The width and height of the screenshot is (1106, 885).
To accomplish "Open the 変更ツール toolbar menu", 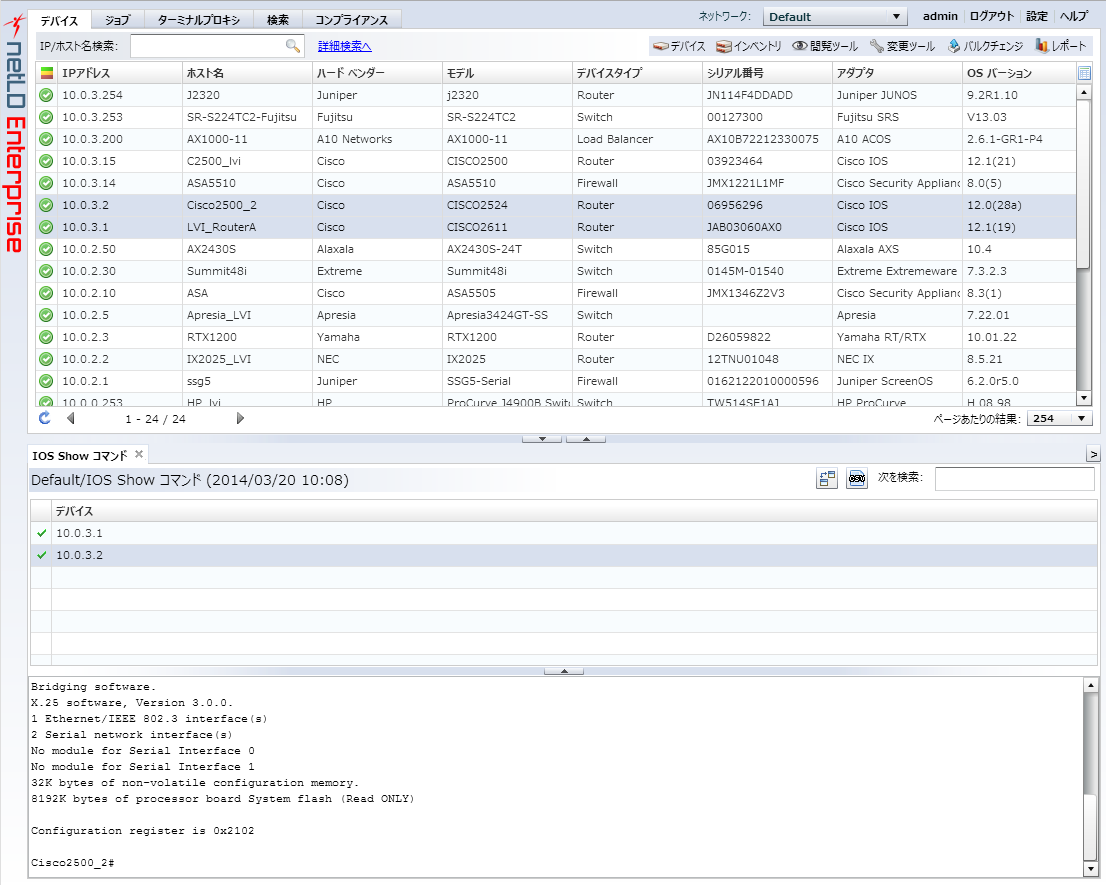I will coord(902,46).
